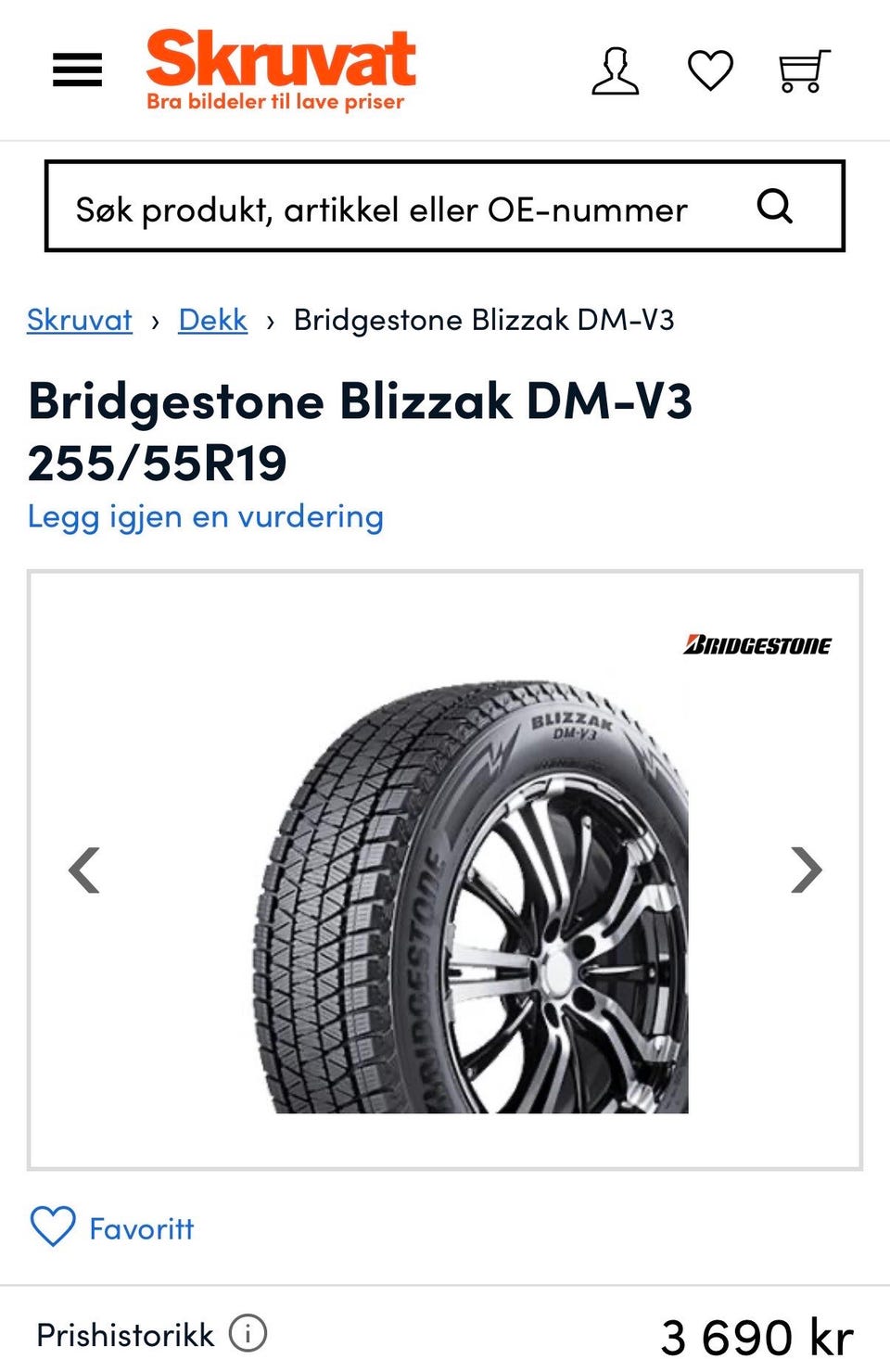
Task: Go to Dekk breadcrumb link
Action: coord(212,320)
